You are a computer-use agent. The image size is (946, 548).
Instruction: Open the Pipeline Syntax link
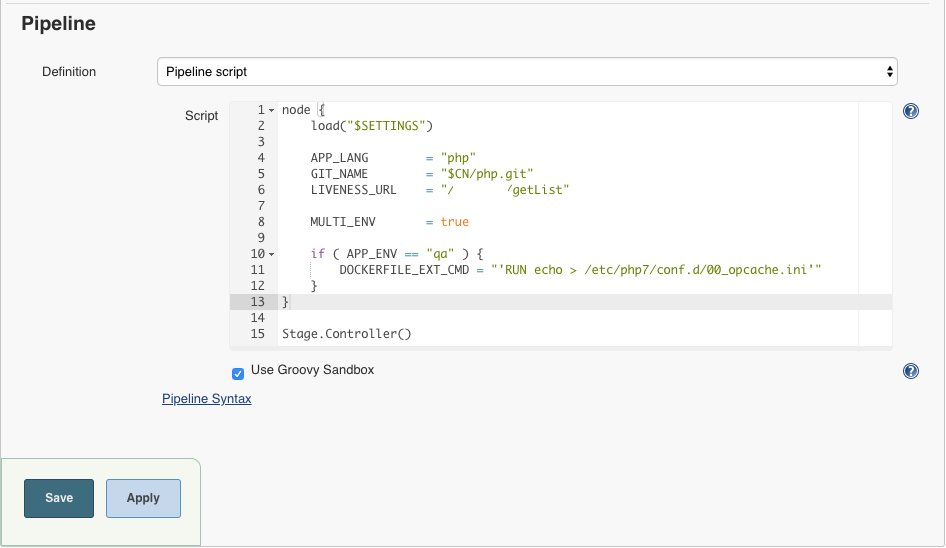206,399
